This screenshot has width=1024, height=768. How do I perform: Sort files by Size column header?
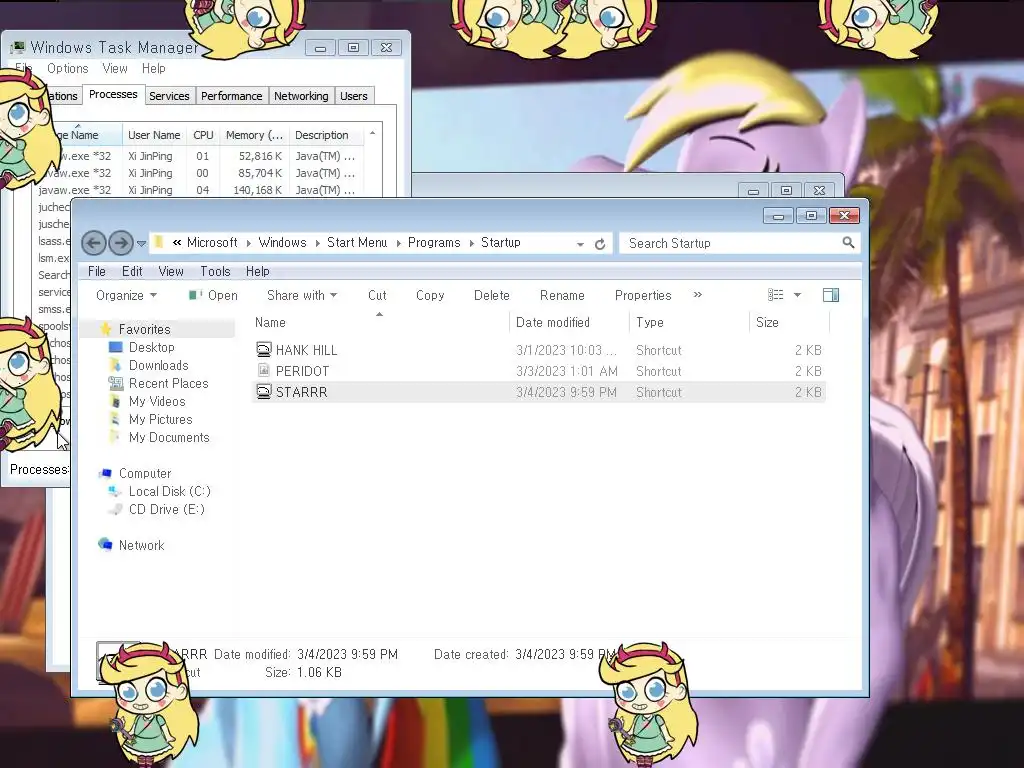(x=790, y=322)
